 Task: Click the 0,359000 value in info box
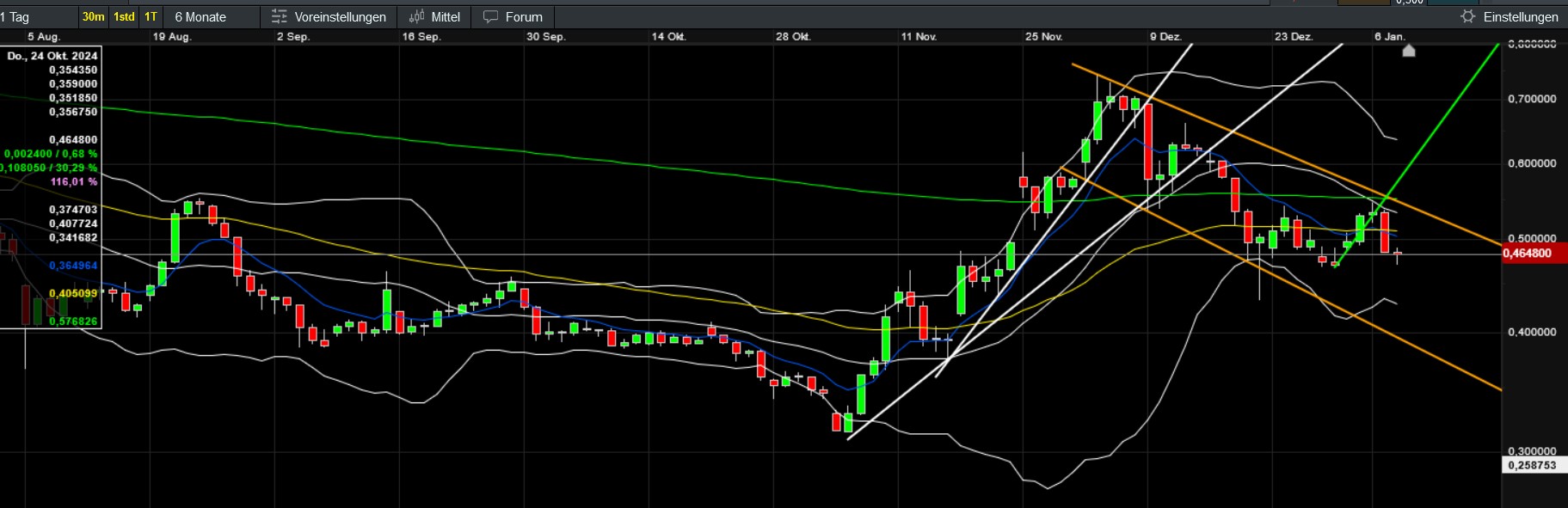[73, 84]
